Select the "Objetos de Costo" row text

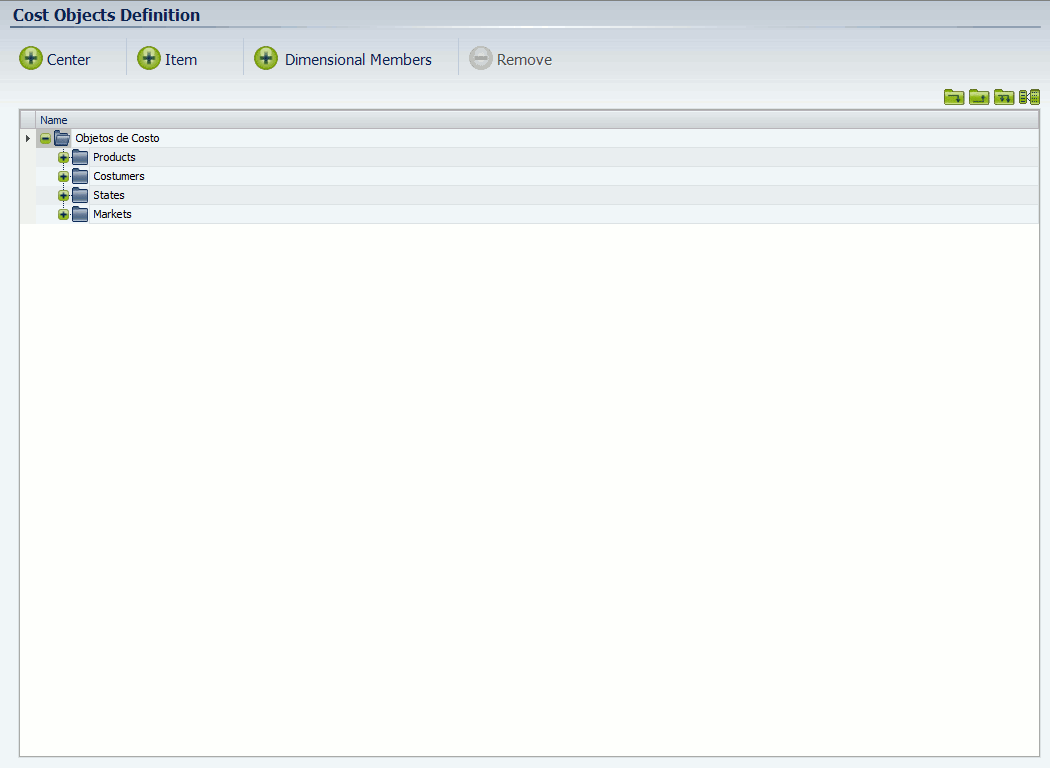117,138
